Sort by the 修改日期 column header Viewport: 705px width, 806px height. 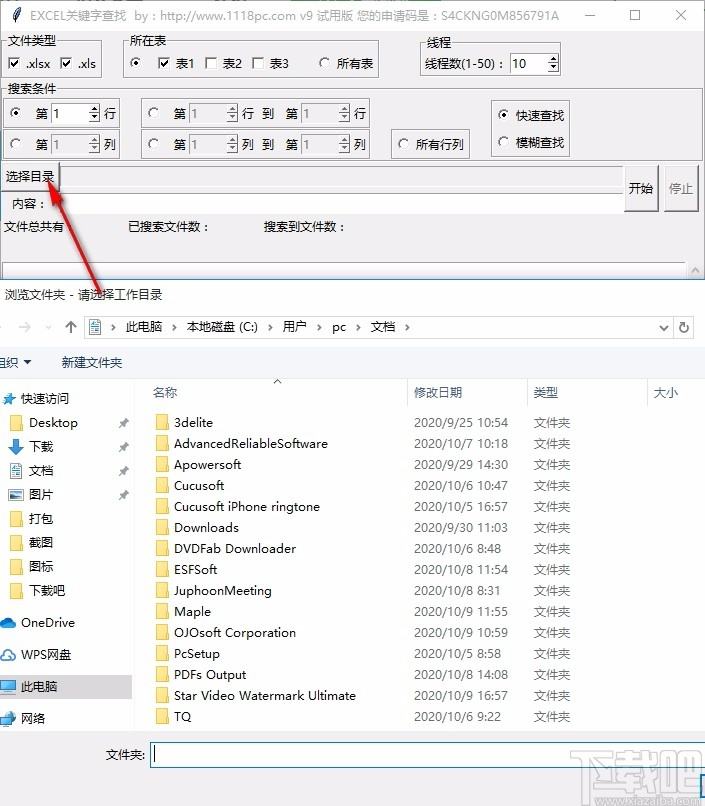[x=438, y=393]
